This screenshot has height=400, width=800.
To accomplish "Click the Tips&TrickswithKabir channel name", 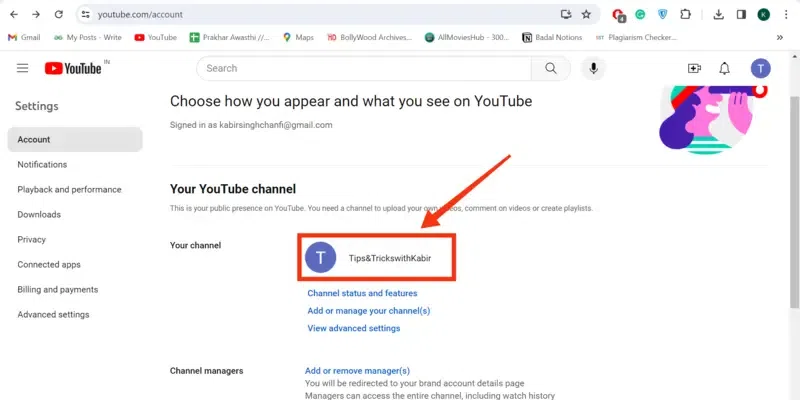I will [390, 258].
